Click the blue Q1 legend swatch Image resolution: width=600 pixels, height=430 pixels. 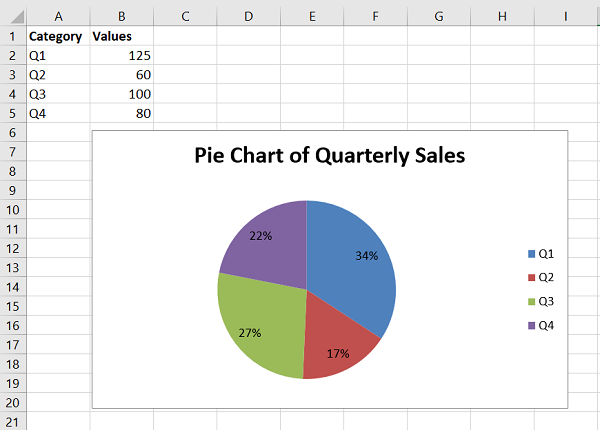pyautogui.click(x=530, y=254)
